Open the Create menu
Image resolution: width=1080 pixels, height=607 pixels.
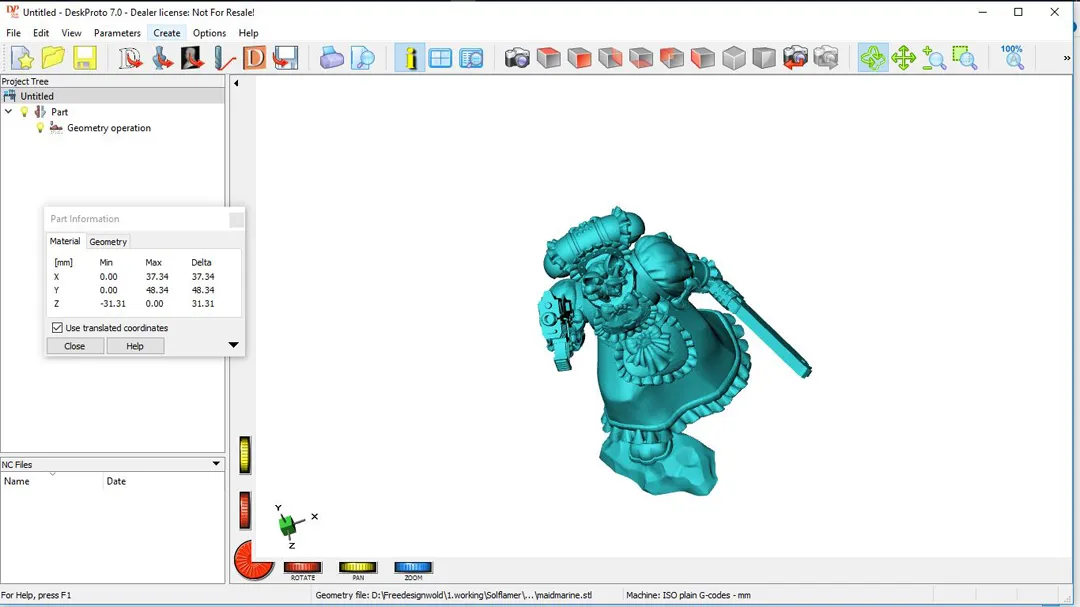pos(167,33)
